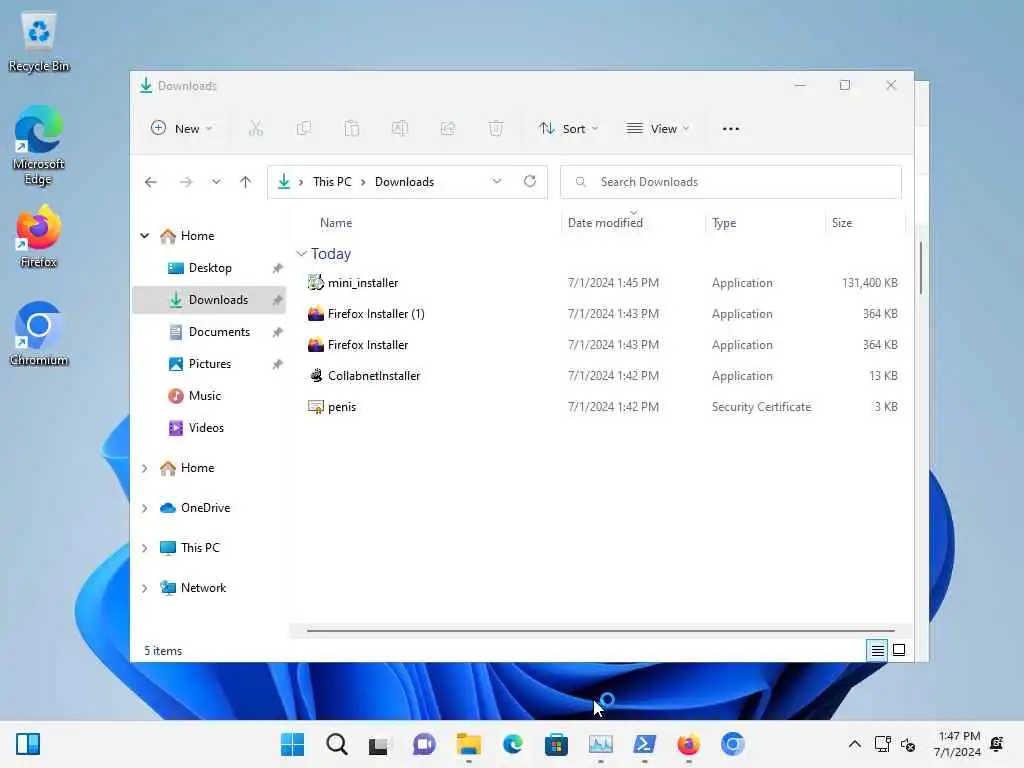Open the See more three-dots menu

click(731, 129)
